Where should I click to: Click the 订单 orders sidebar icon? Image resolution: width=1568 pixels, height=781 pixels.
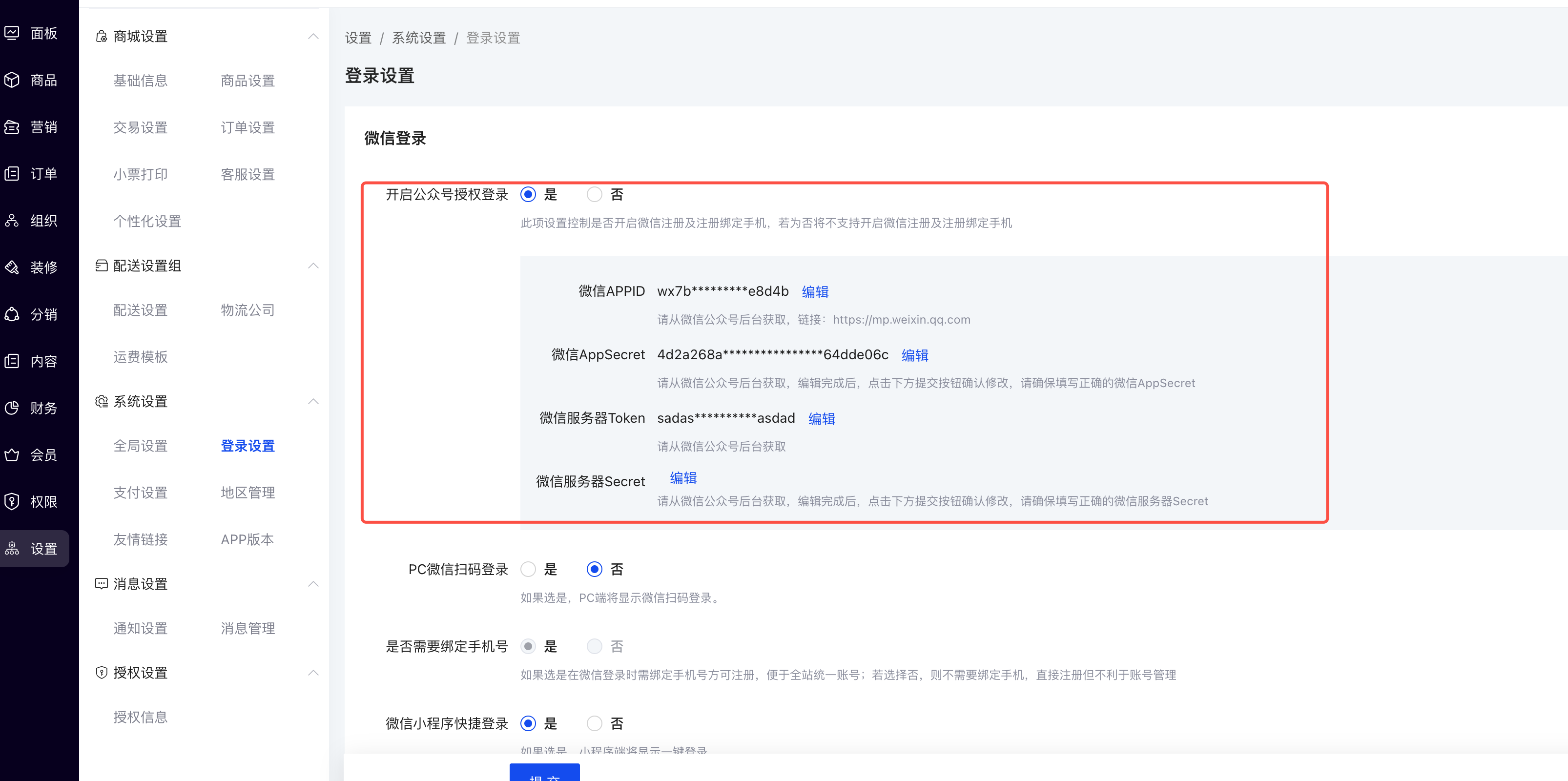(x=12, y=173)
